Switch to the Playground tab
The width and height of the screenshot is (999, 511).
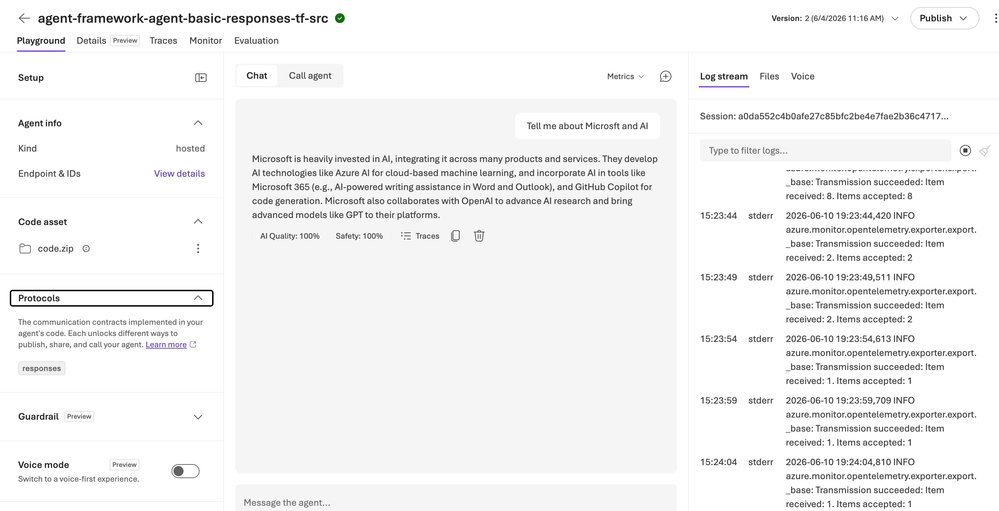pos(41,41)
